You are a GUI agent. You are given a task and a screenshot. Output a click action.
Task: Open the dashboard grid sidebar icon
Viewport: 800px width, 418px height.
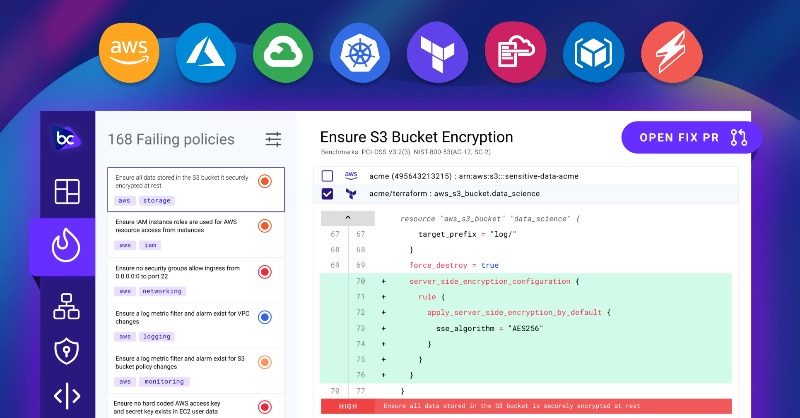pos(67,191)
